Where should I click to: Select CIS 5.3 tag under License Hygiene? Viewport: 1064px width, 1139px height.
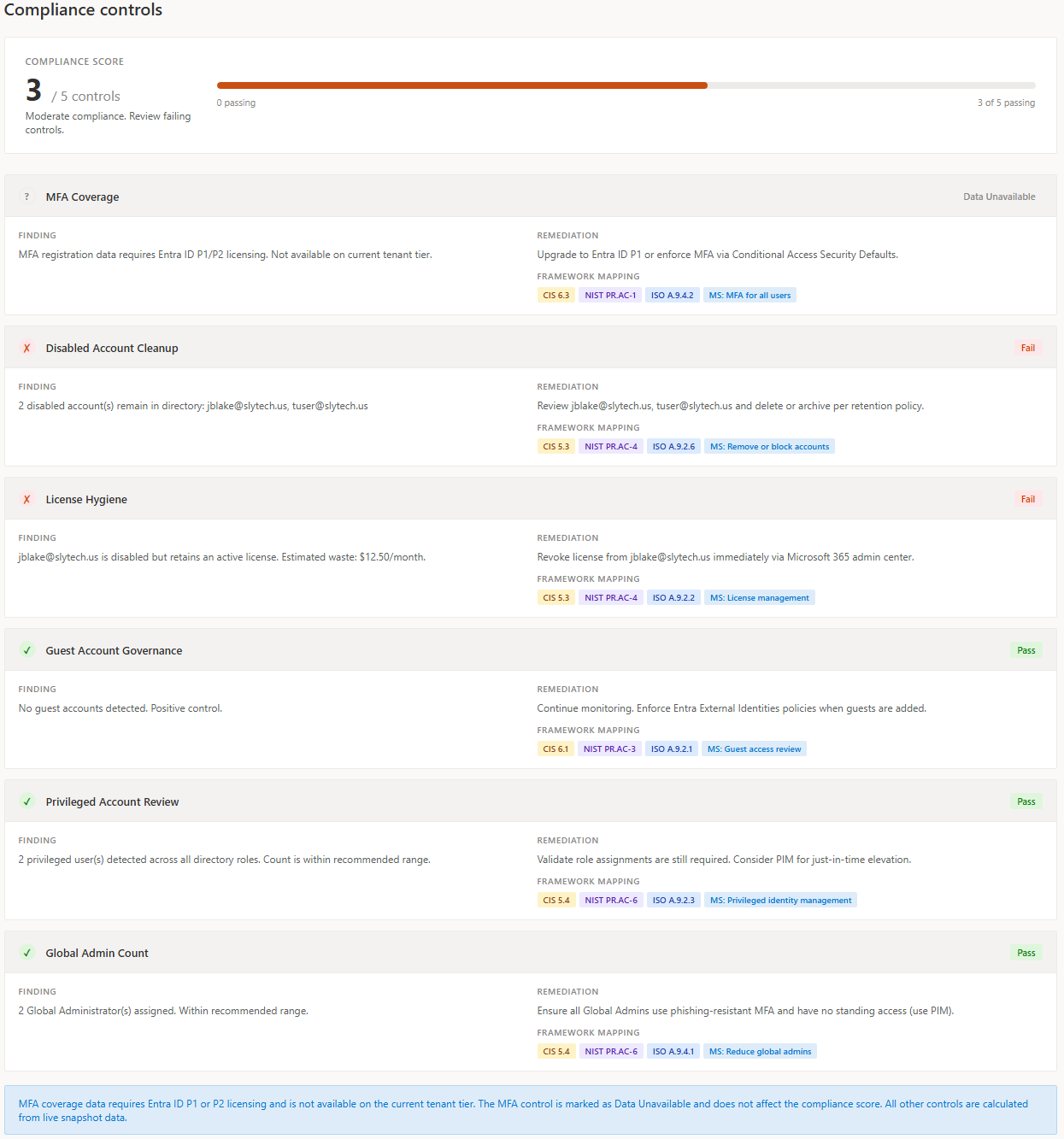click(x=556, y=597)
